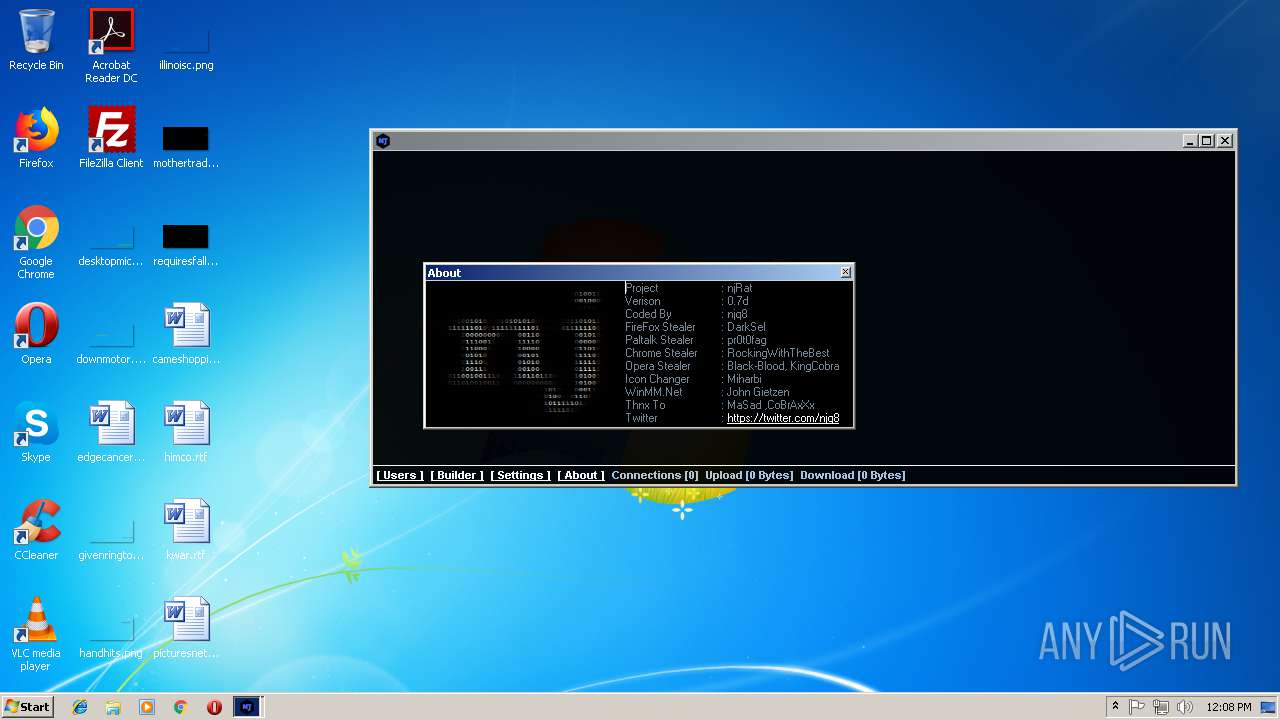The image size is (1280, 720).
Task: Click the 'FireFox Stealer' label
Action: tap(660, 327)
